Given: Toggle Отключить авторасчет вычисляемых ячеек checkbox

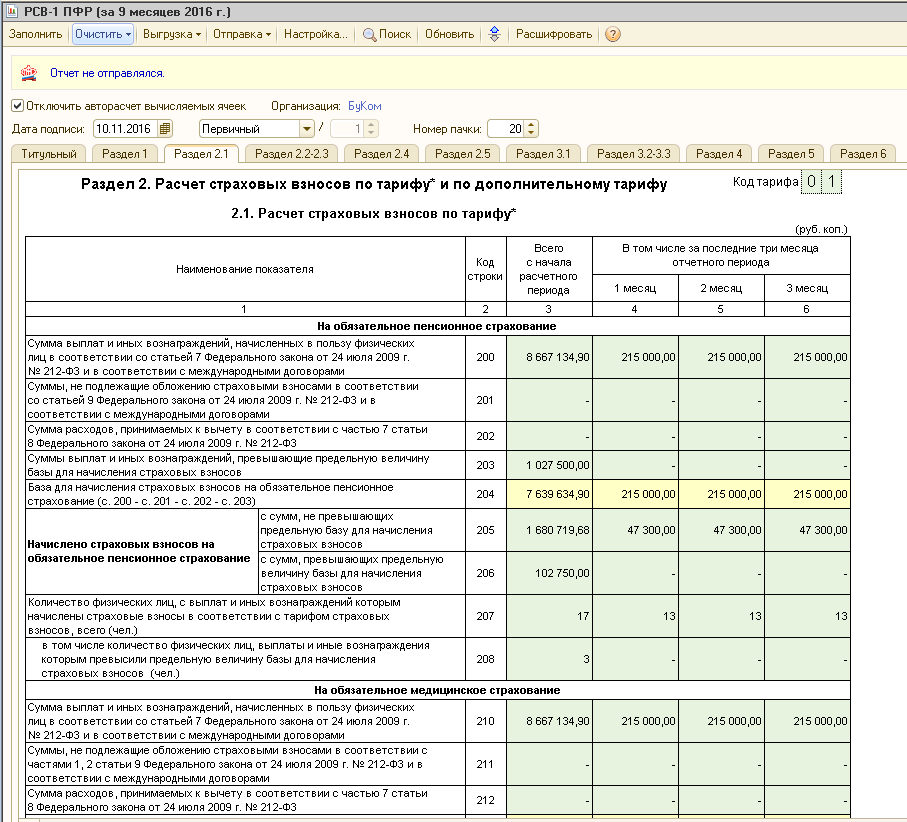Looking at the screenshot, I should (x=17, y=106).
